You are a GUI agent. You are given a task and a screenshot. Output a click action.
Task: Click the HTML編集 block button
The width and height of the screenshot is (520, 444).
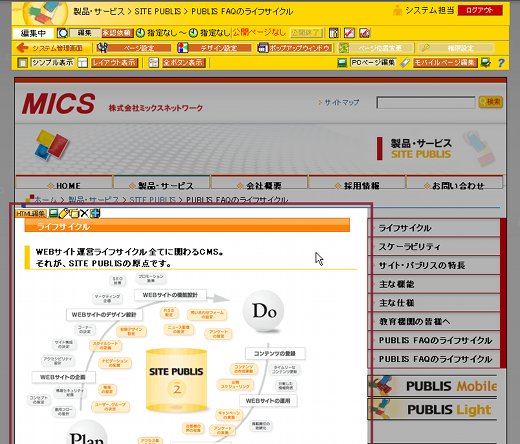tap(31, 214)
